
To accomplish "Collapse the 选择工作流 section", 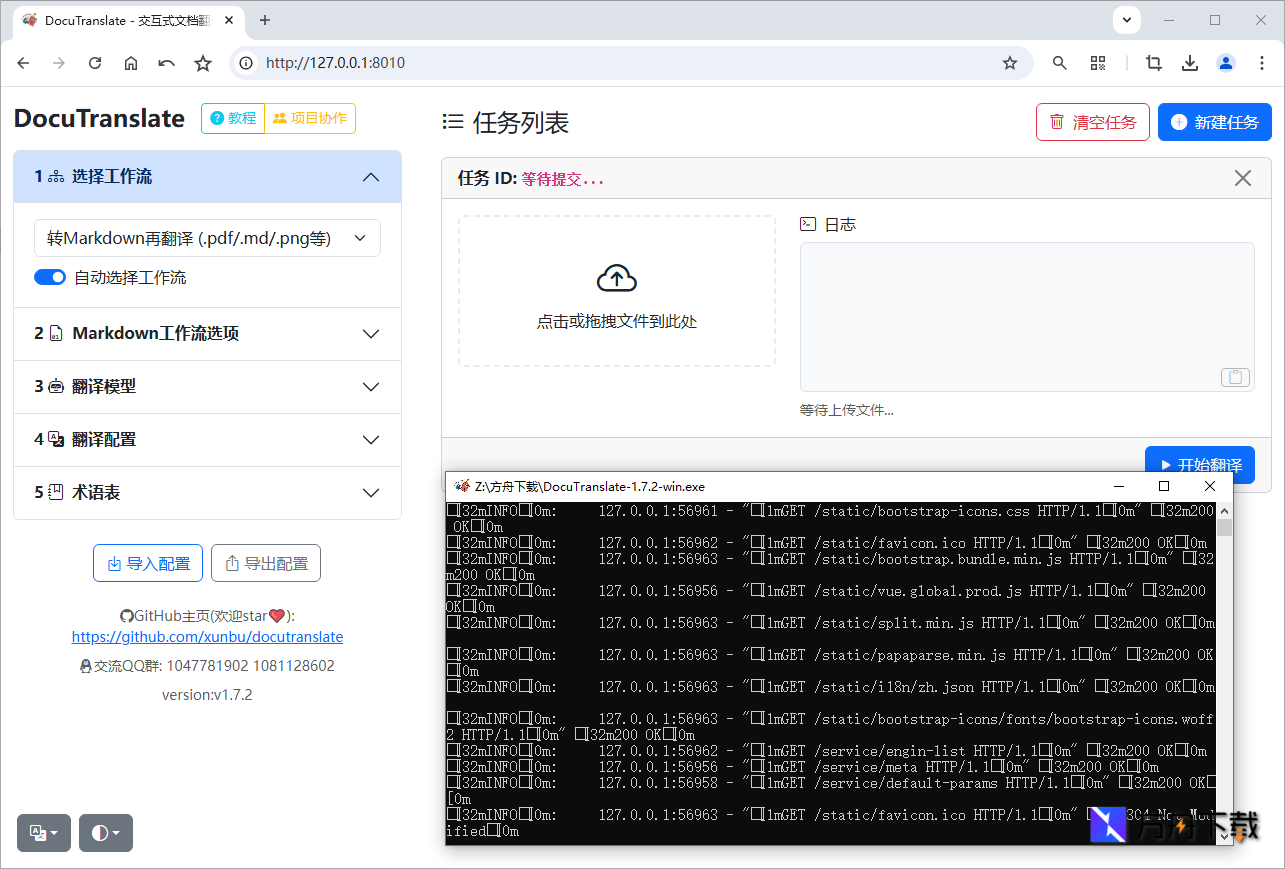I will pos(371,176).
